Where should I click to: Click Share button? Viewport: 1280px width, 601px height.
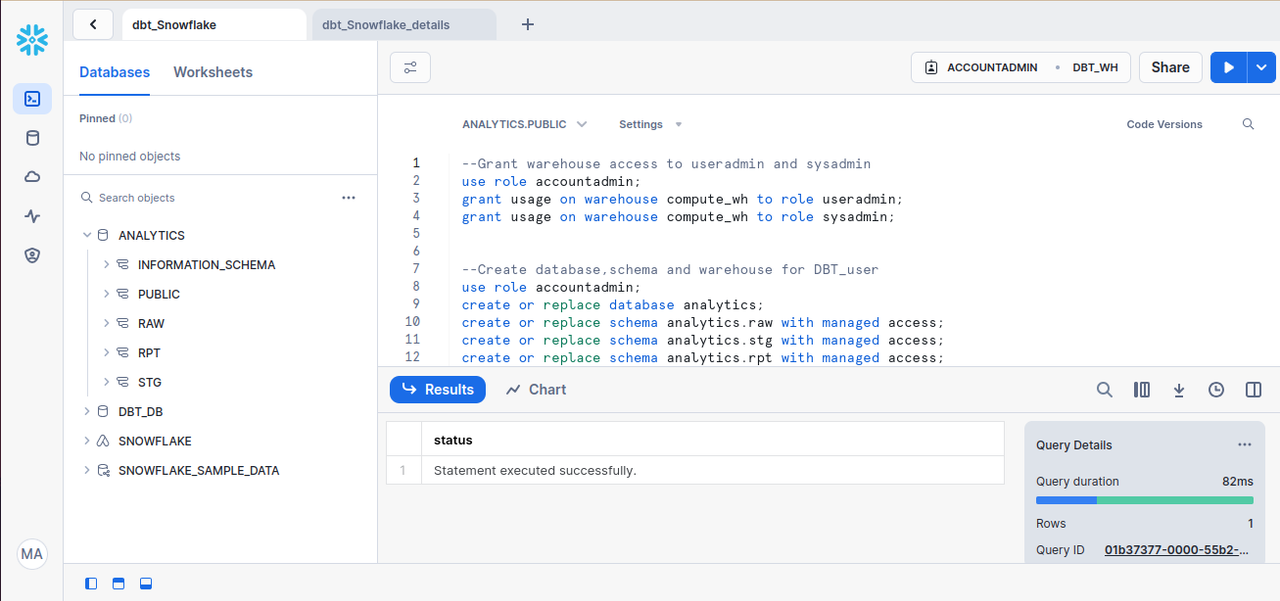click(1170, 67)
